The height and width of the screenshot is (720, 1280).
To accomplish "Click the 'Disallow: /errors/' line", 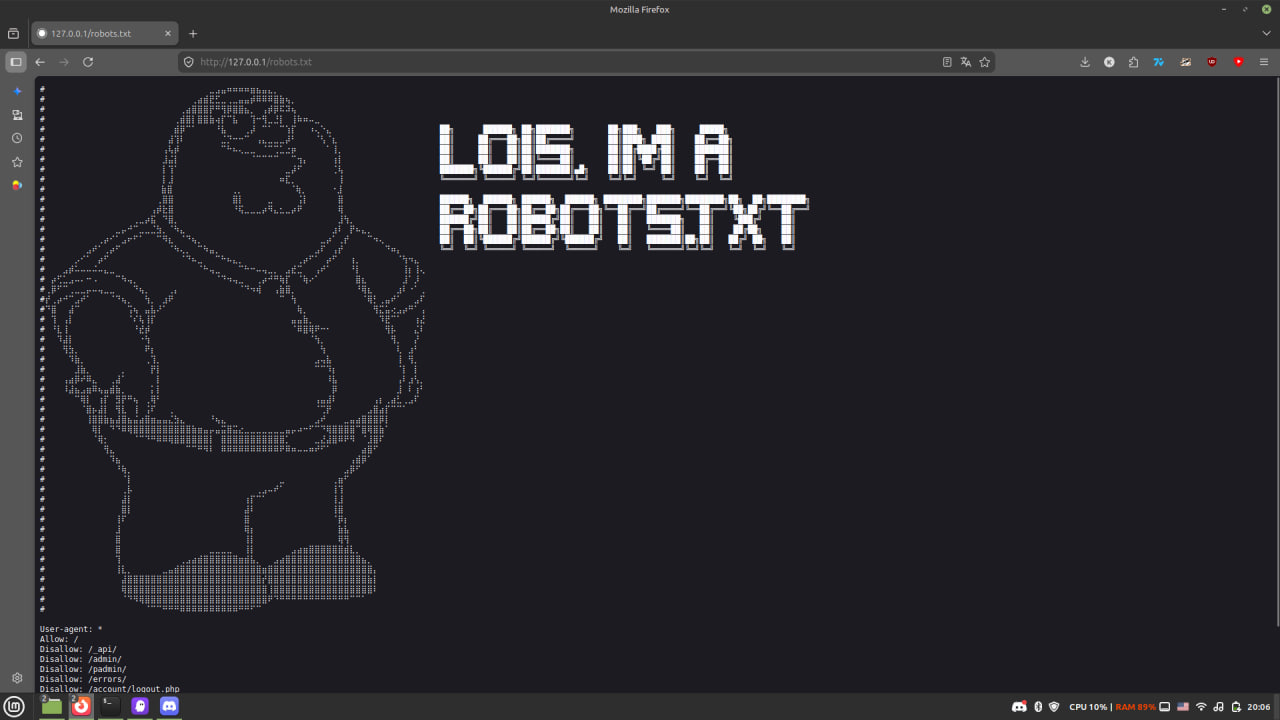I will (83, 679).
